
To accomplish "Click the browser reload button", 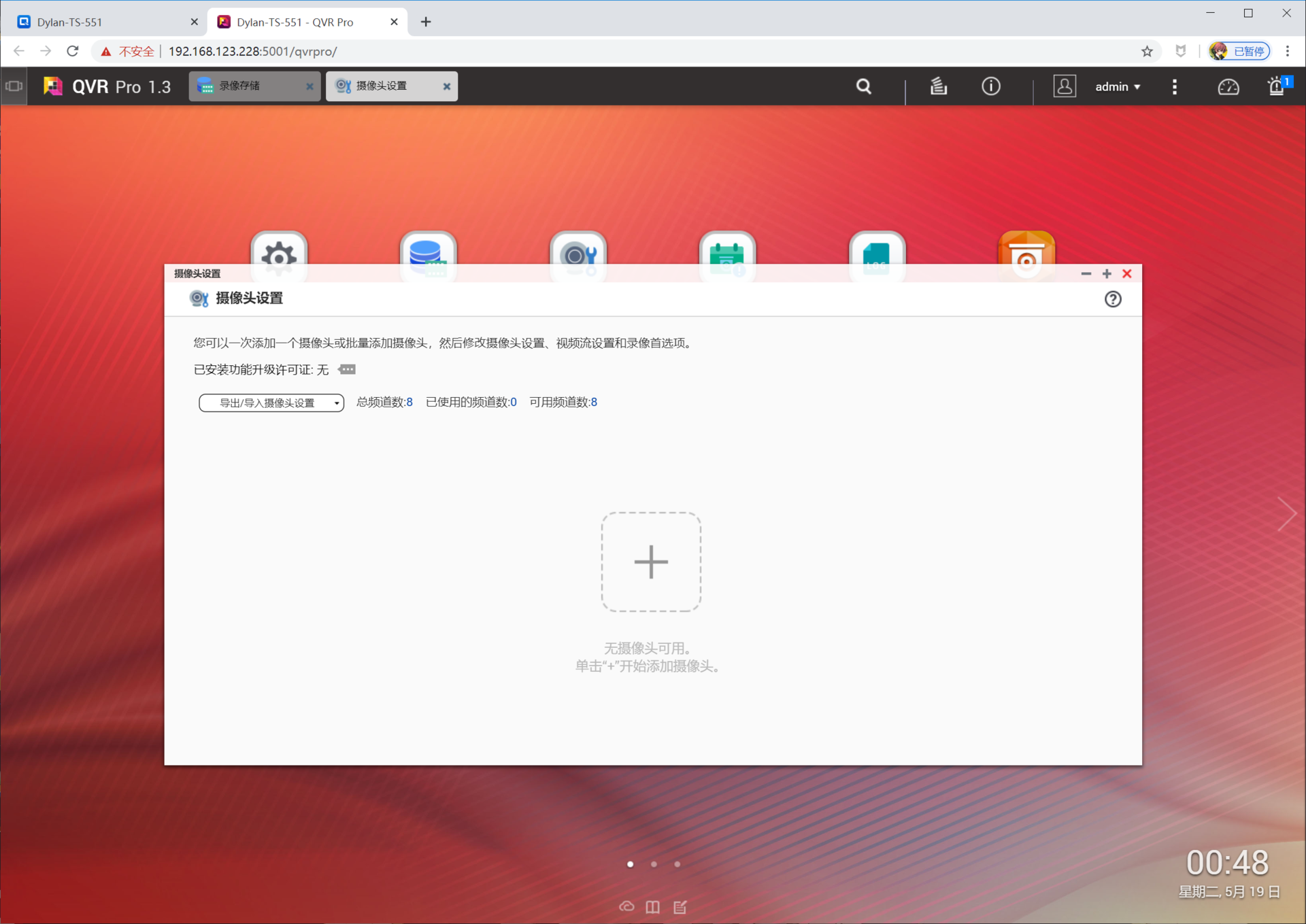I will tap(73, 51).
